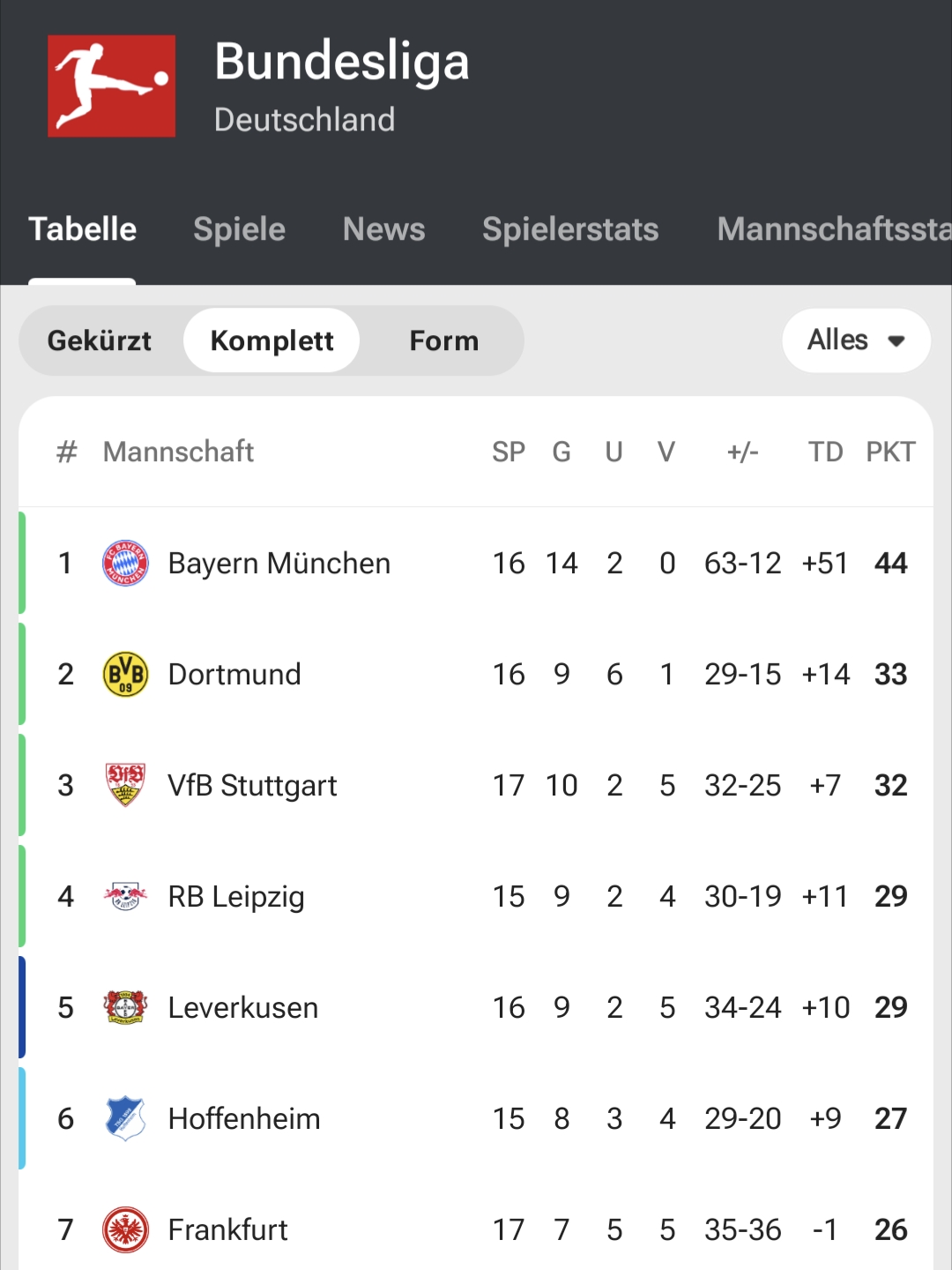The image size is (952, 1270).
Task: Switch table view to Gekürzt
Action: 100,340
